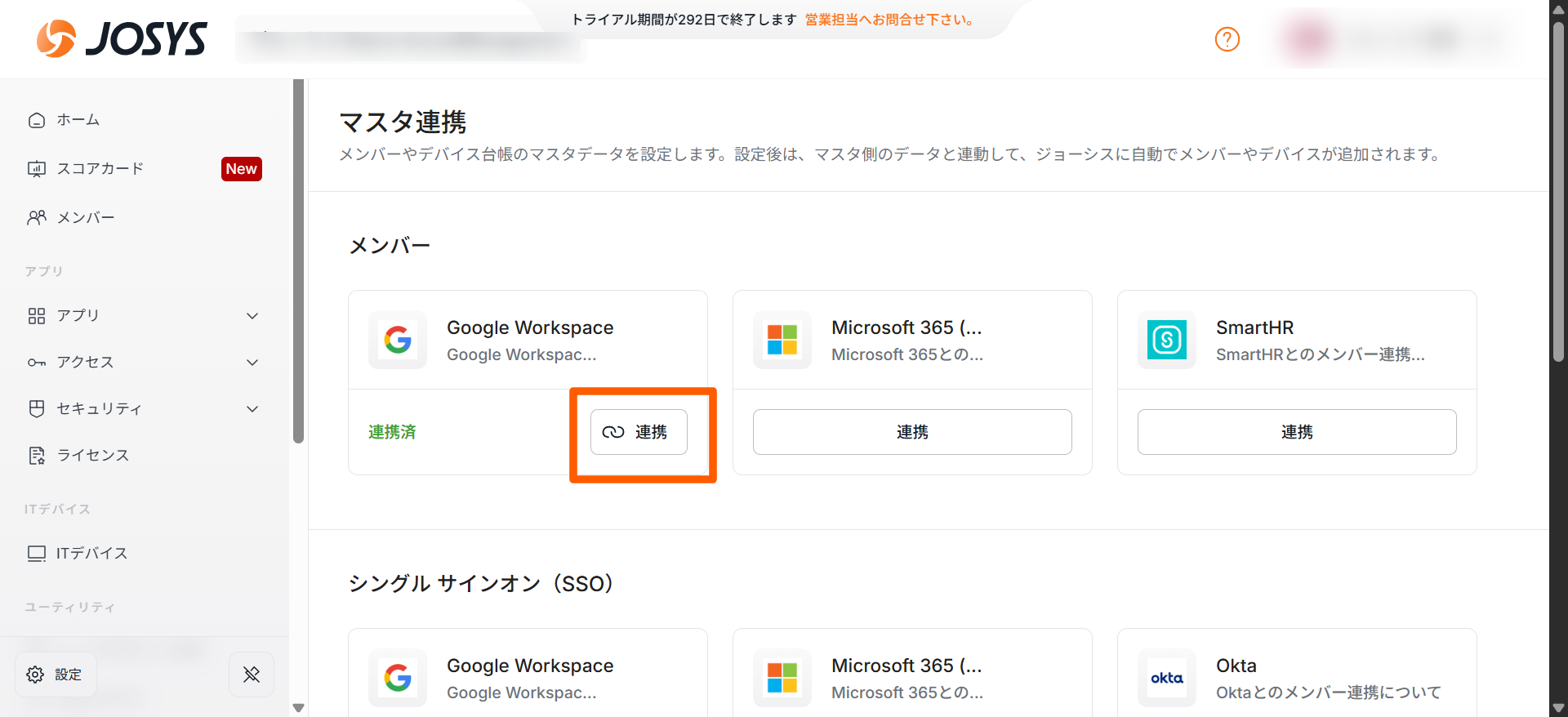
Task: Expand the アクセス menu chevron
Action: pos(252,363)
